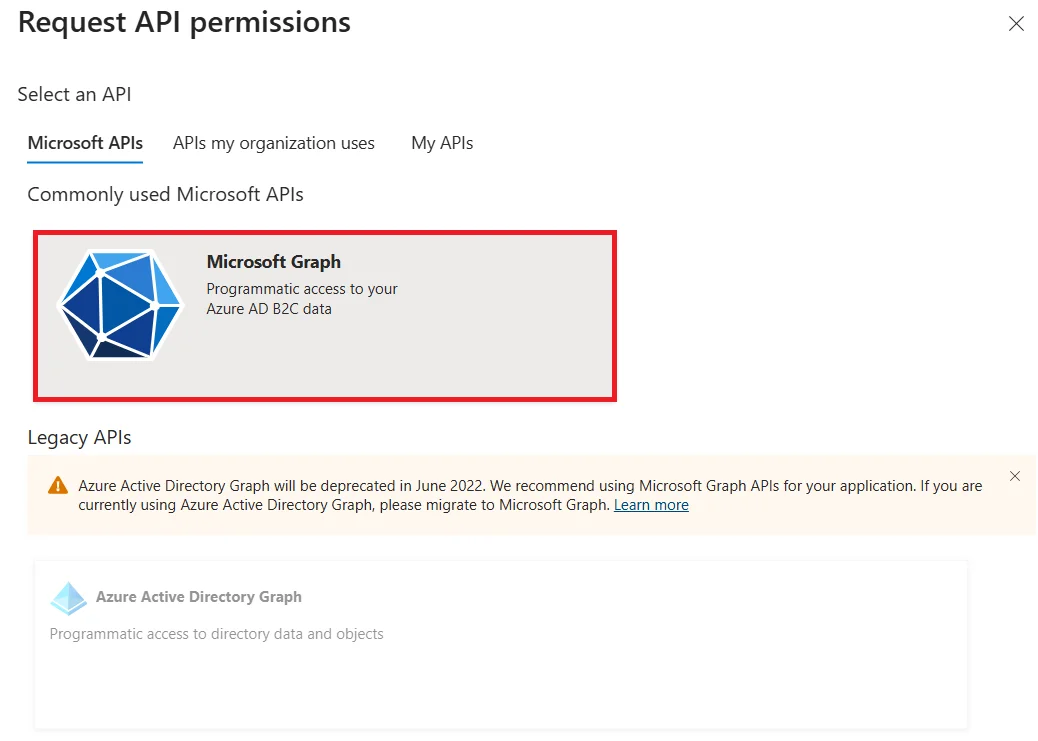Image resolution: width=1038 pixels, height=741 pixels.
Task: Click the Azure Active Directory Graph pyramid icon
Action: pyautogui.click(x=68, y=598)
